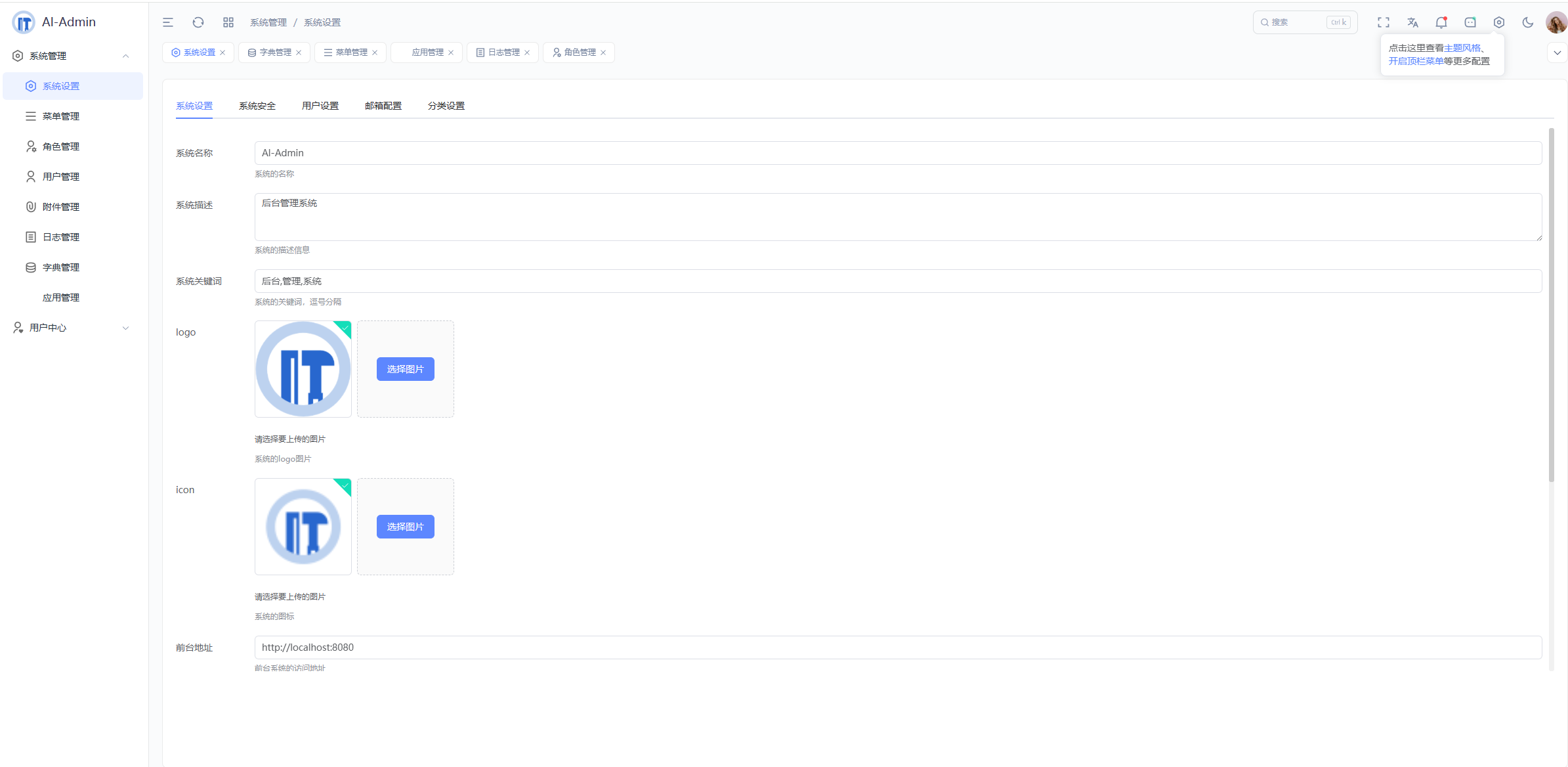Open the 用户设置 settings sub-tab

point(320,106)
